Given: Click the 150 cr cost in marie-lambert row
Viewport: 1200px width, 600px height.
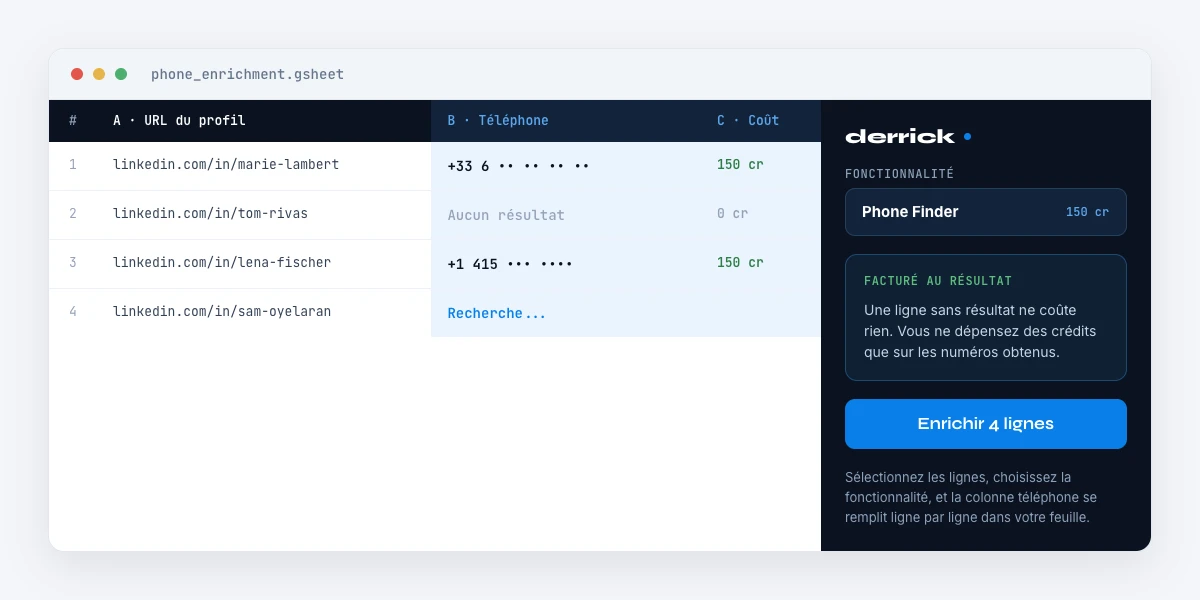Looking at the screenshot, I should (x=740, y=164).
